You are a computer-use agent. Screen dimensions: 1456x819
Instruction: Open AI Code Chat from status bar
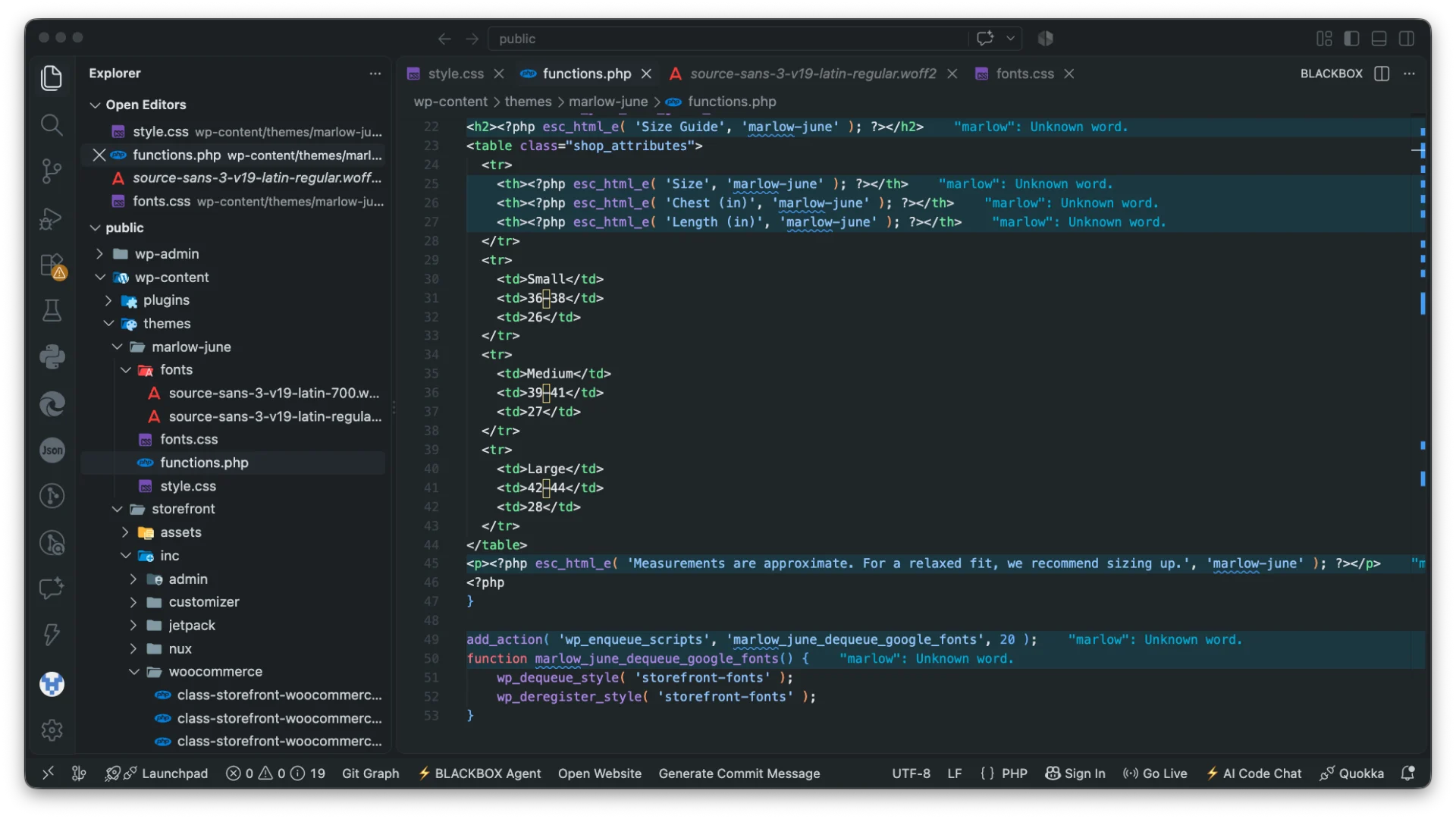point(1253,773)
